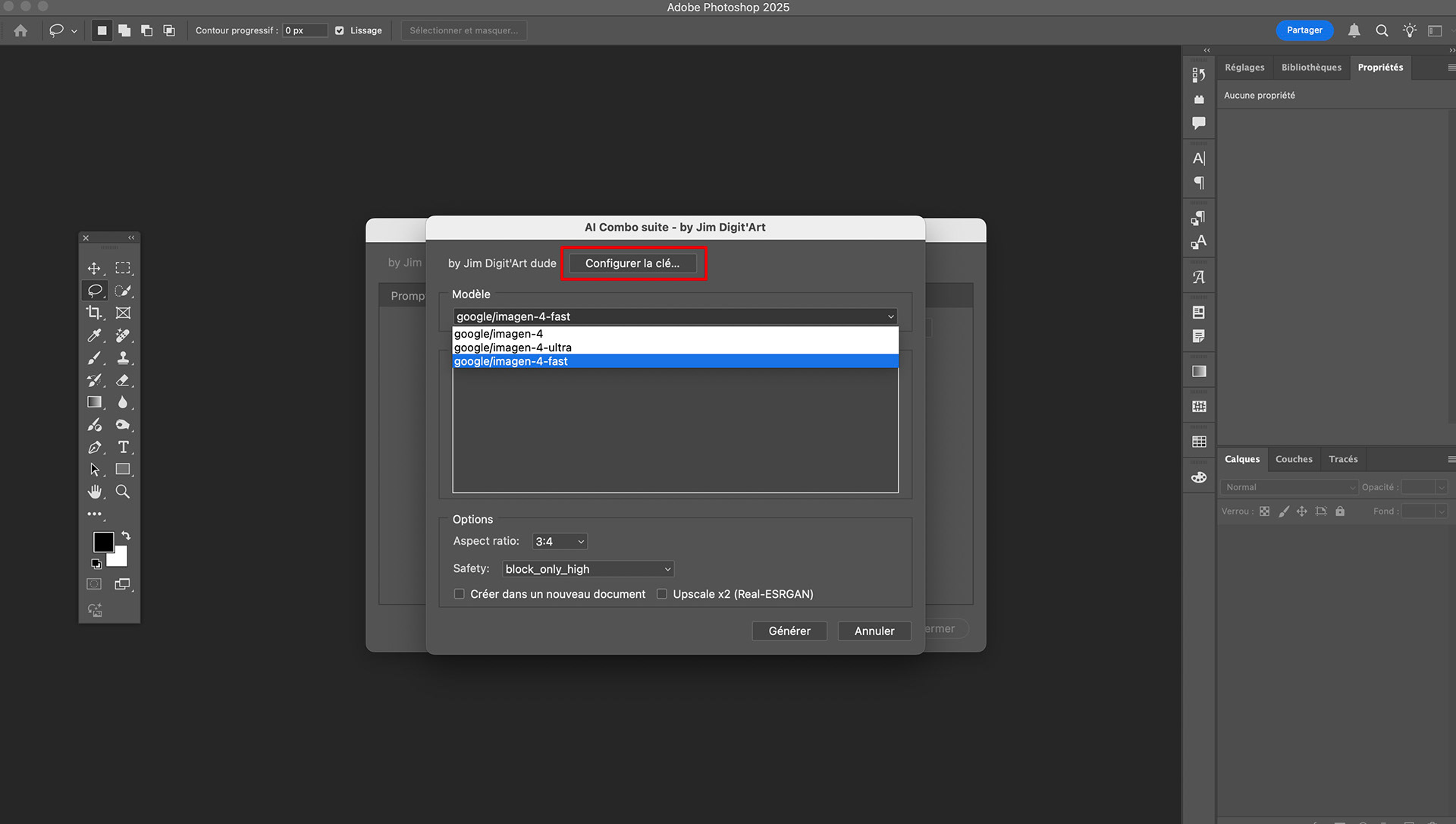
Task: Open the Aspect ratio dropdown
Action: 560,542
